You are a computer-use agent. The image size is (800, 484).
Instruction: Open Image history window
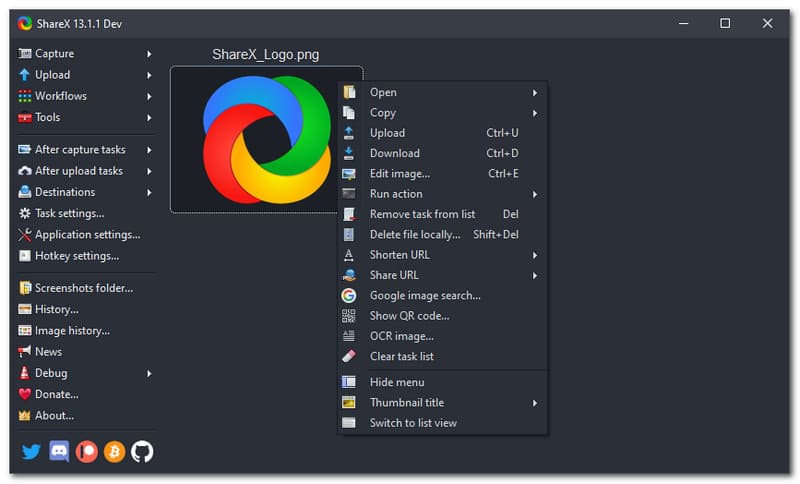tap(85, 330)
